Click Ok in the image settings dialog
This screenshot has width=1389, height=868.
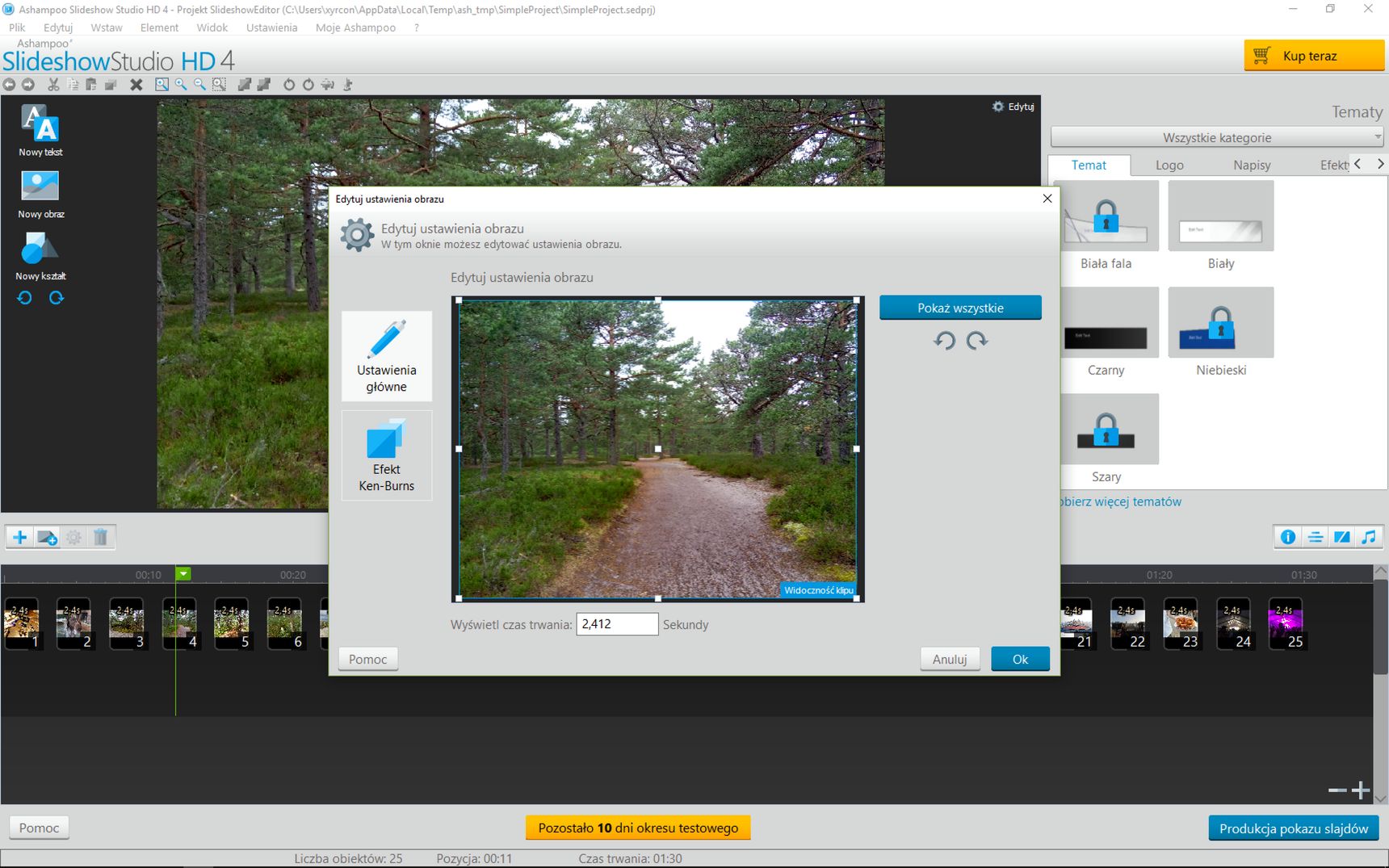tap(1020, 659)
